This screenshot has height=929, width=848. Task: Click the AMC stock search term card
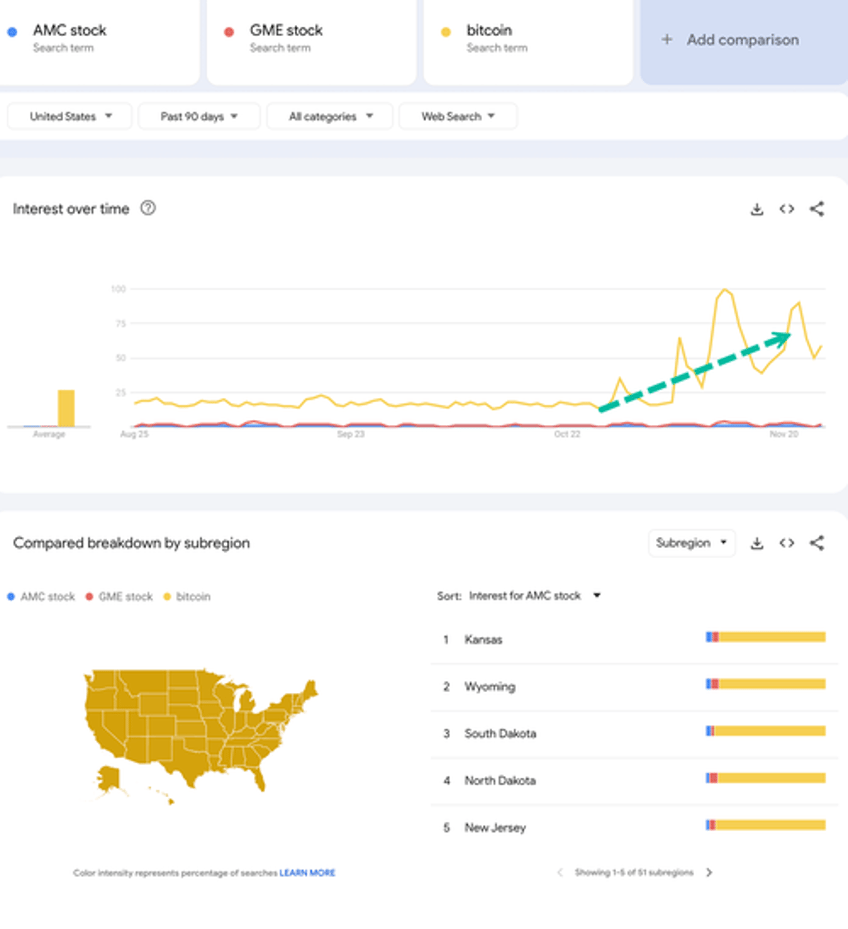(x=98, y=40)
